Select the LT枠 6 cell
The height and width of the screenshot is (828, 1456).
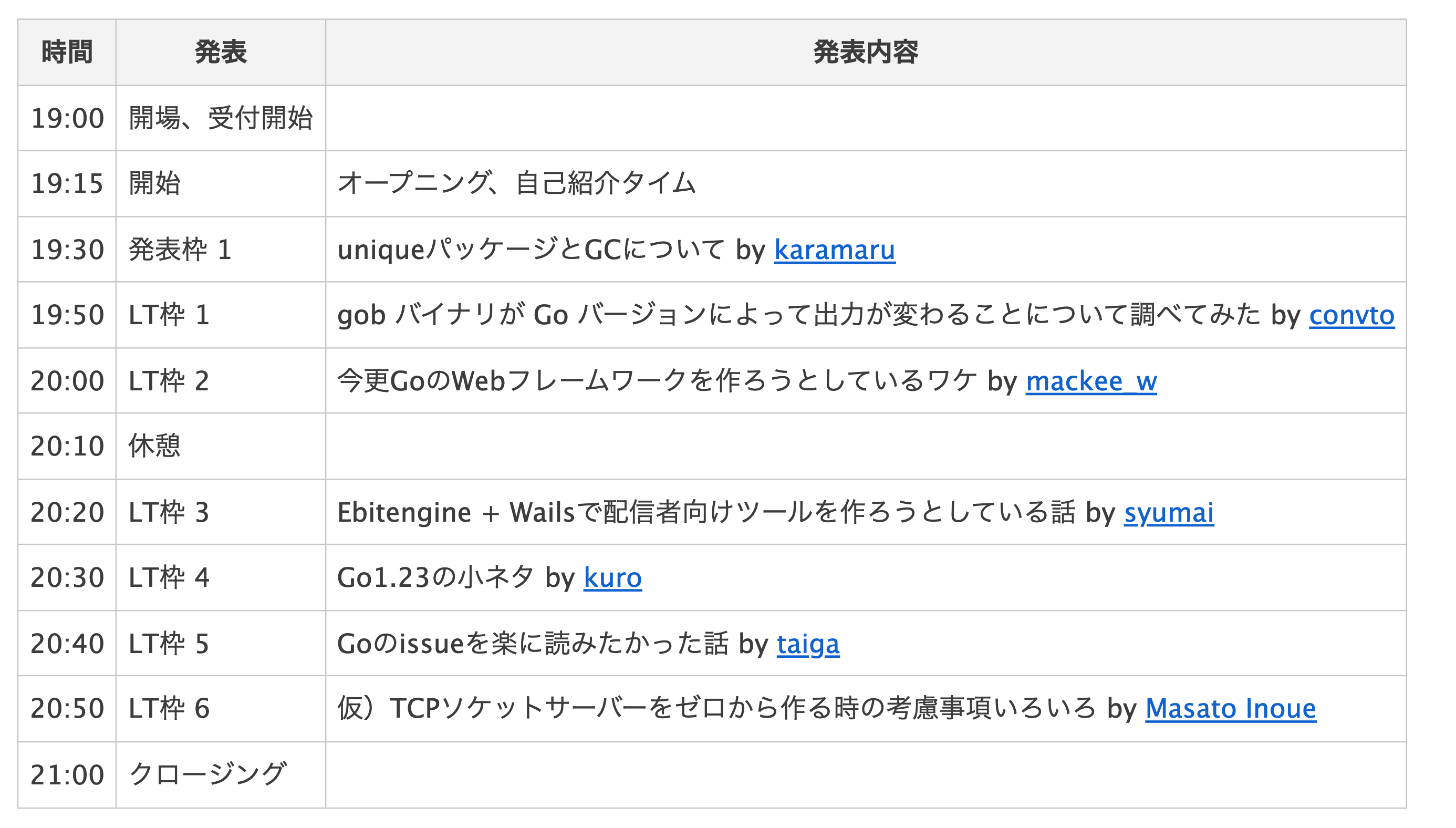point(169,709)
